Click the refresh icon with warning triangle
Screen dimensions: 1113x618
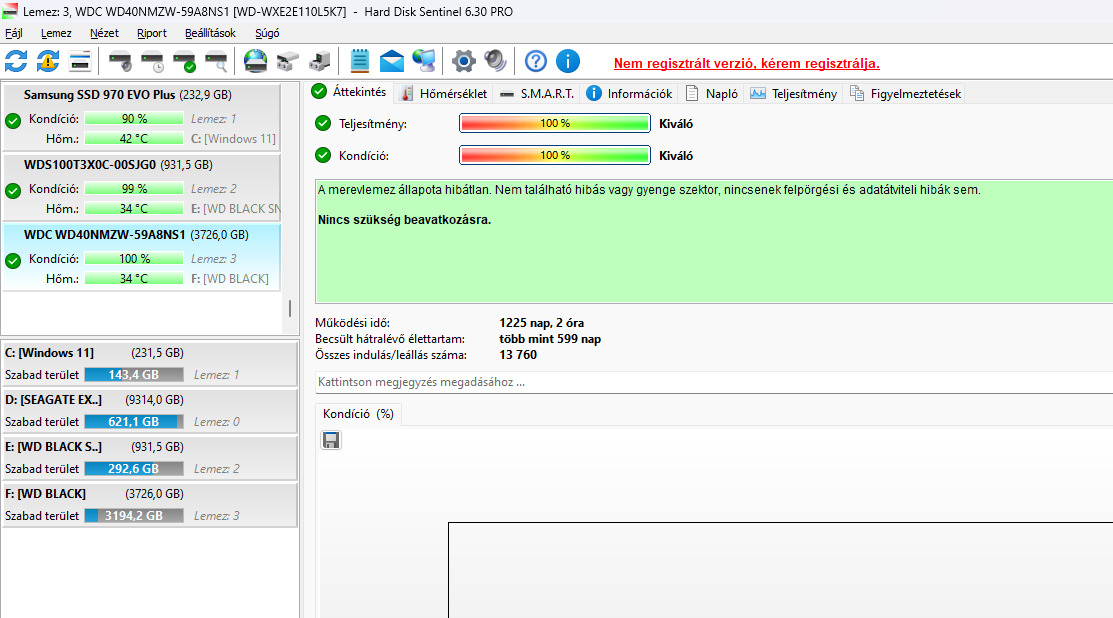tap(48, 61)
